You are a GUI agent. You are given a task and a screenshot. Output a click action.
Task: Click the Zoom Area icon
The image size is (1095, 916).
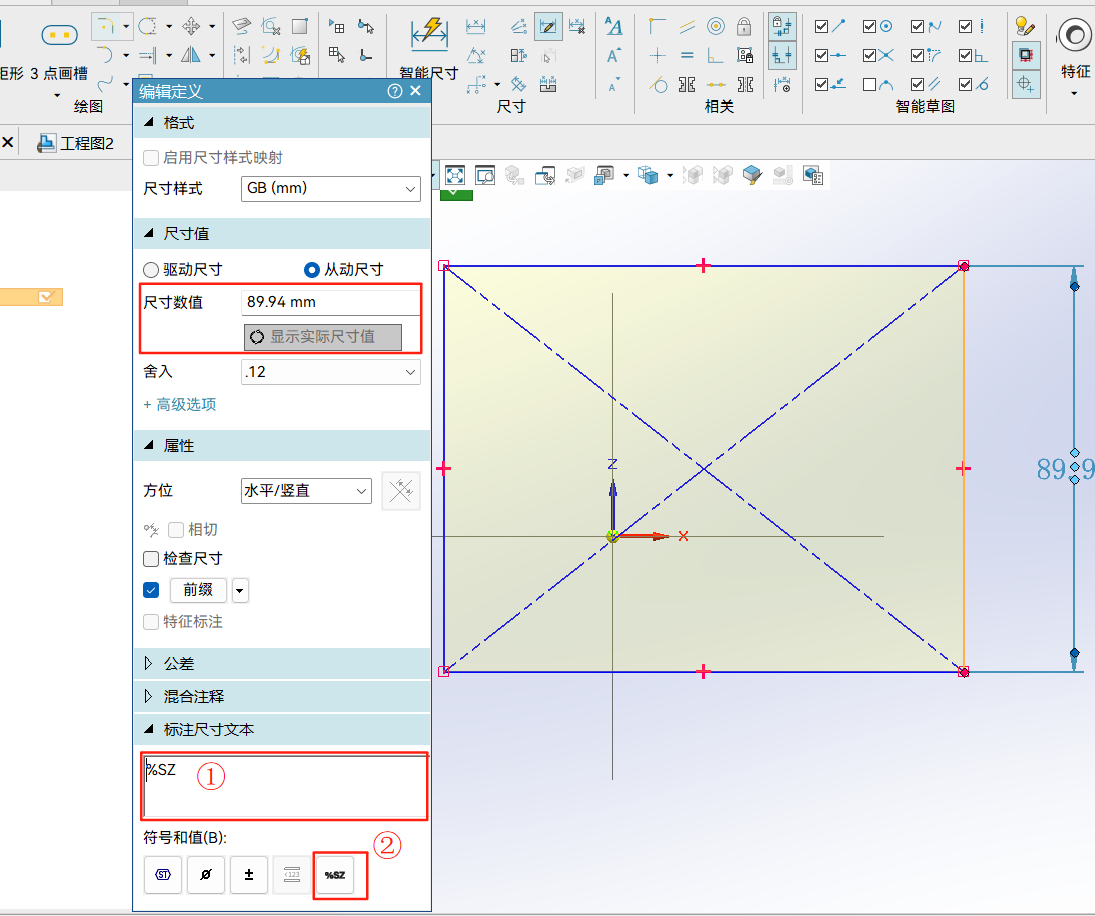tap(485, 176)
